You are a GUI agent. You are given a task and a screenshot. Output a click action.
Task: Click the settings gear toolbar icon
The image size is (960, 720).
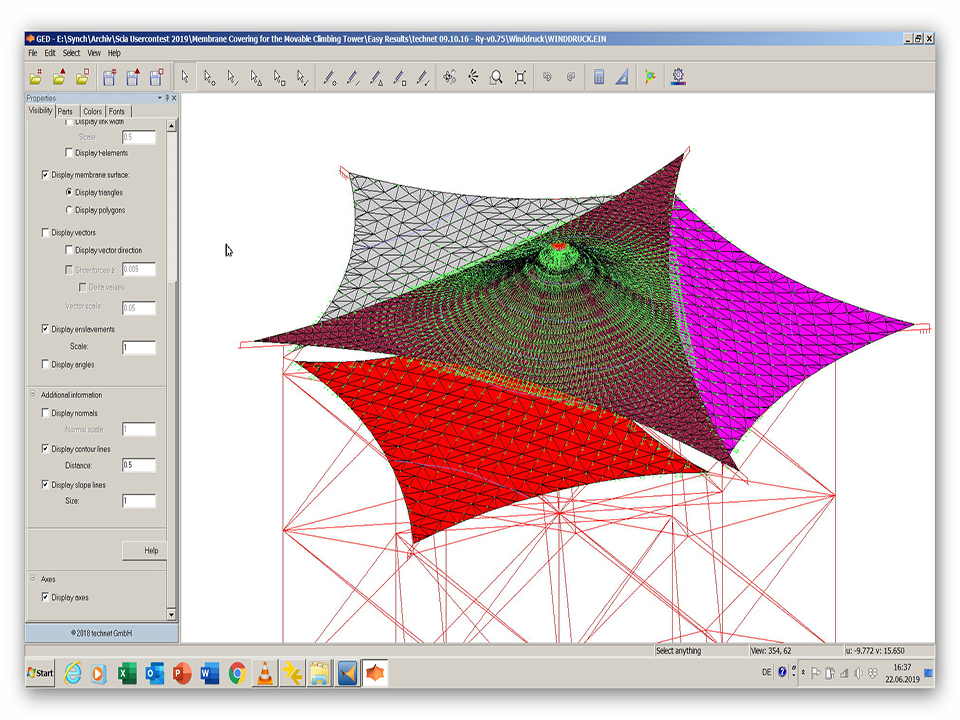(x=679, y=76)
